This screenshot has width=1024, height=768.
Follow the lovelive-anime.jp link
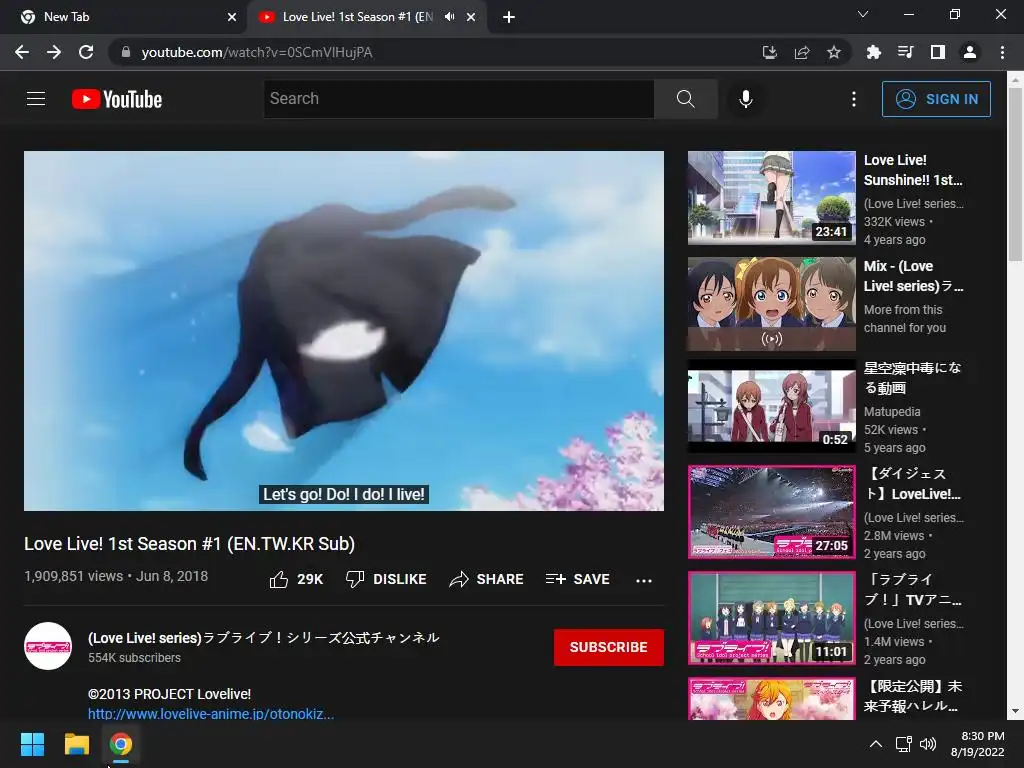coord(211,714)
